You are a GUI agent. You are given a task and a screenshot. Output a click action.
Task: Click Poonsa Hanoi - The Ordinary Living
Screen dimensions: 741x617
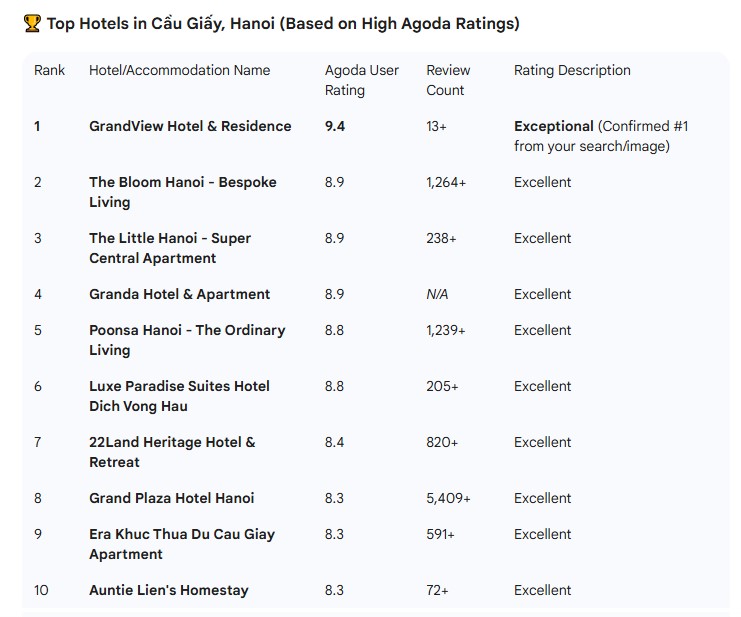coord(187,340)
